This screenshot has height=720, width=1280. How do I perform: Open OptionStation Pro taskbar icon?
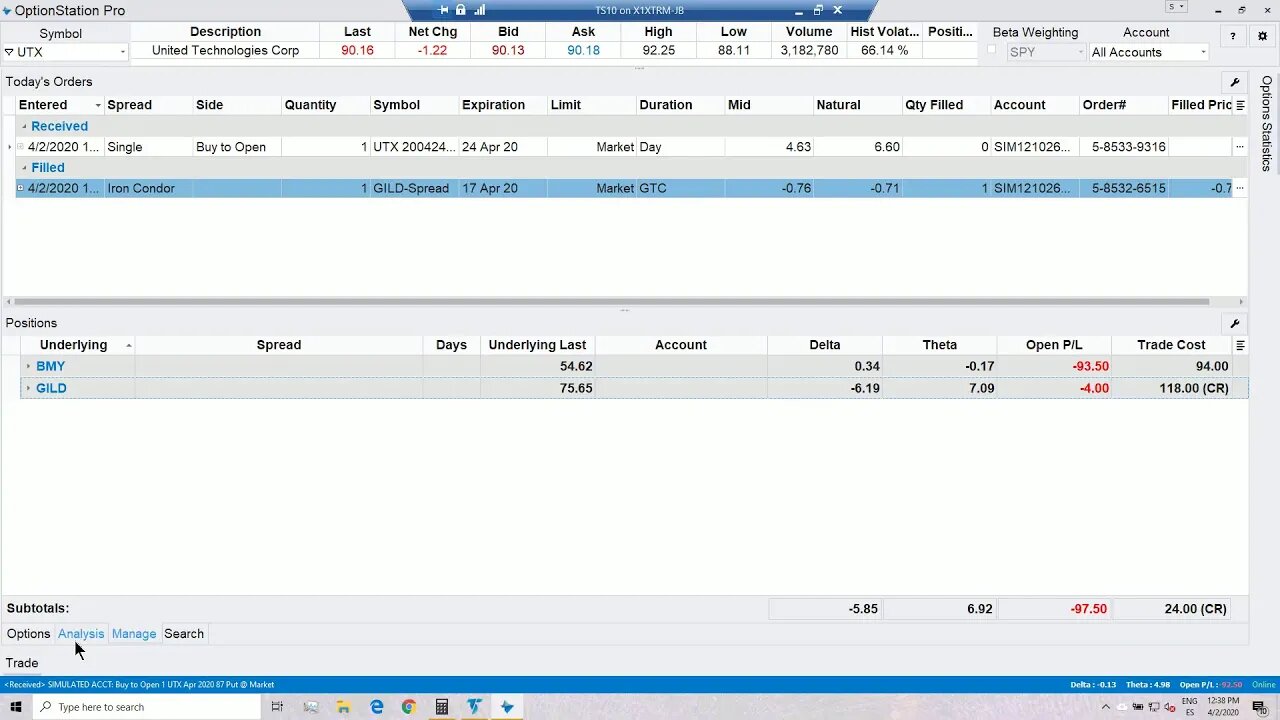point(507,707)
